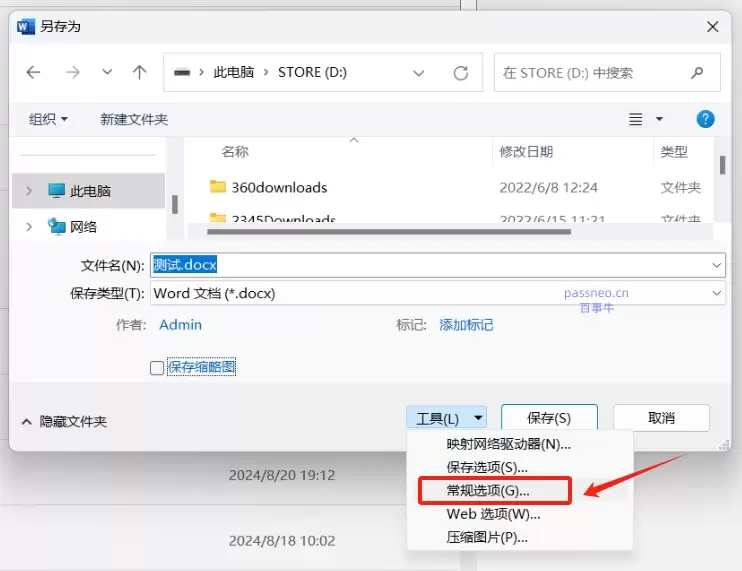Click 2024/8/18 10:02 in background window

pos(282,541)
